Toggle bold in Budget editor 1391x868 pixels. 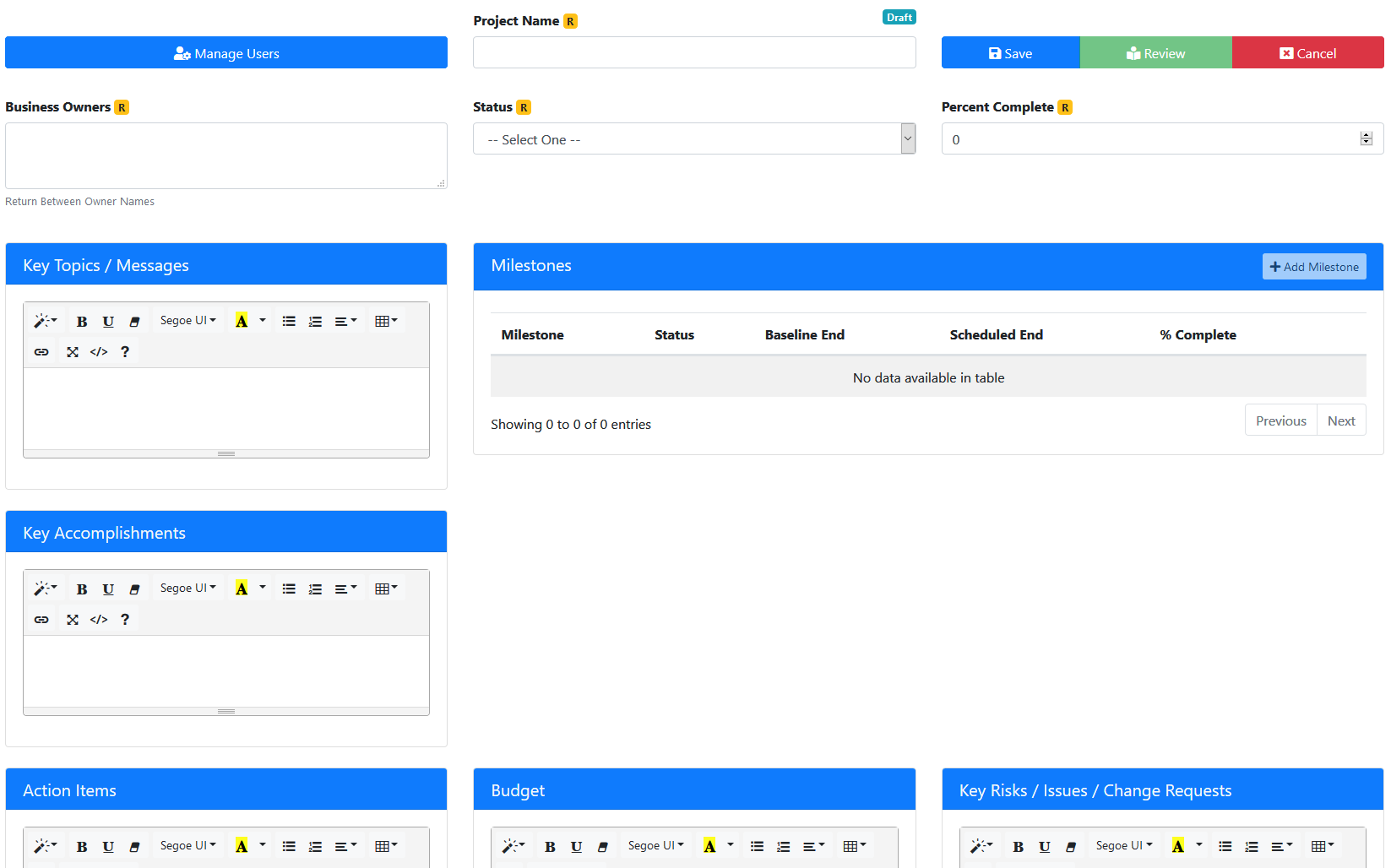point(550,846)
